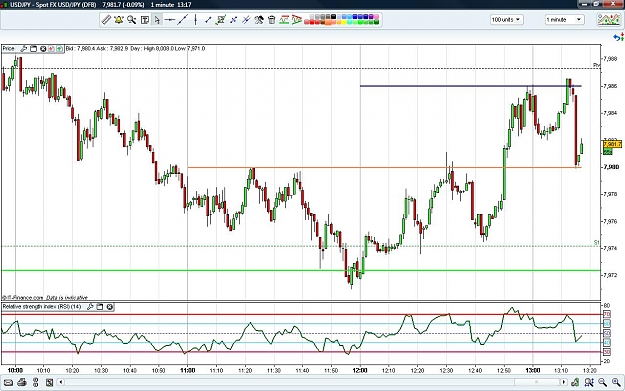Click the RSI 30 level label
Viewport: 625px width, 391px height.
(x=607, y=352)
